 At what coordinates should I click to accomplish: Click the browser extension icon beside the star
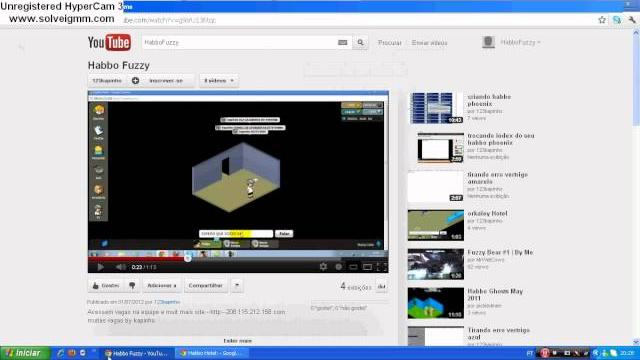(617, 20)
